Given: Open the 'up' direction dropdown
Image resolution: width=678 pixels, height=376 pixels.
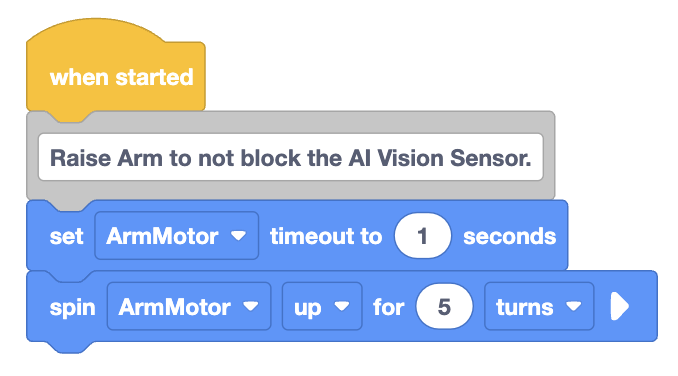Looking at the screenshot, I should point(322,306).
